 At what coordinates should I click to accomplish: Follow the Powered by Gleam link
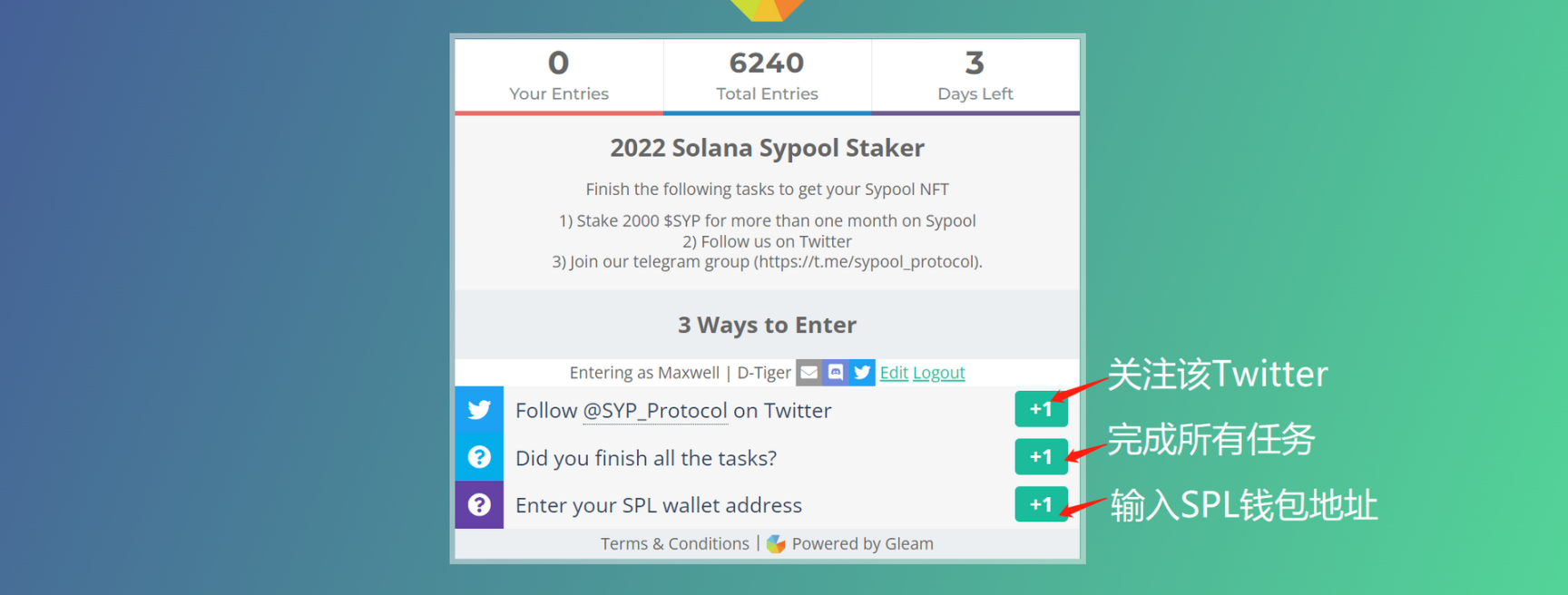(862, 544)
